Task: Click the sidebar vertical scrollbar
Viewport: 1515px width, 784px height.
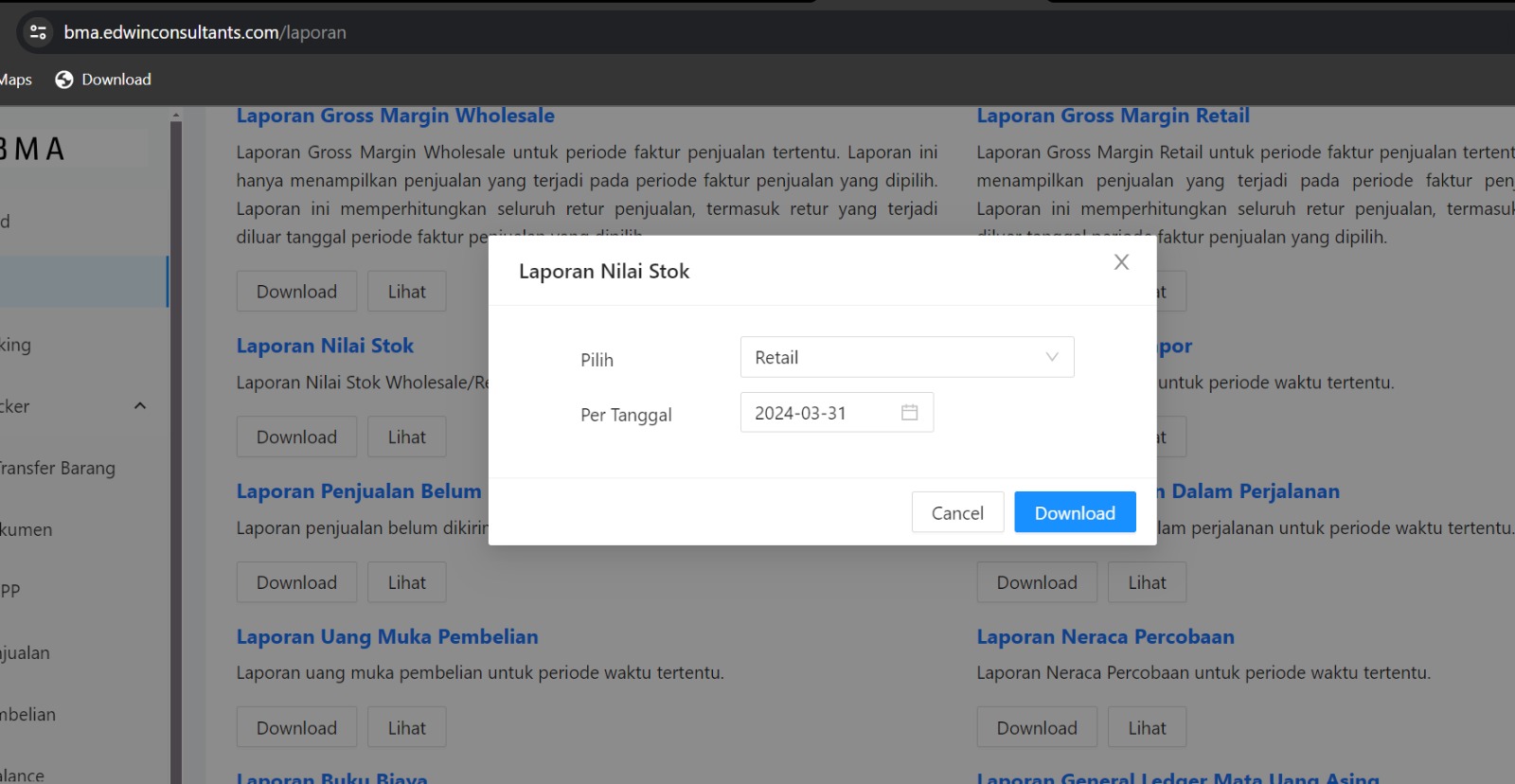Action: tap(176, 445)
